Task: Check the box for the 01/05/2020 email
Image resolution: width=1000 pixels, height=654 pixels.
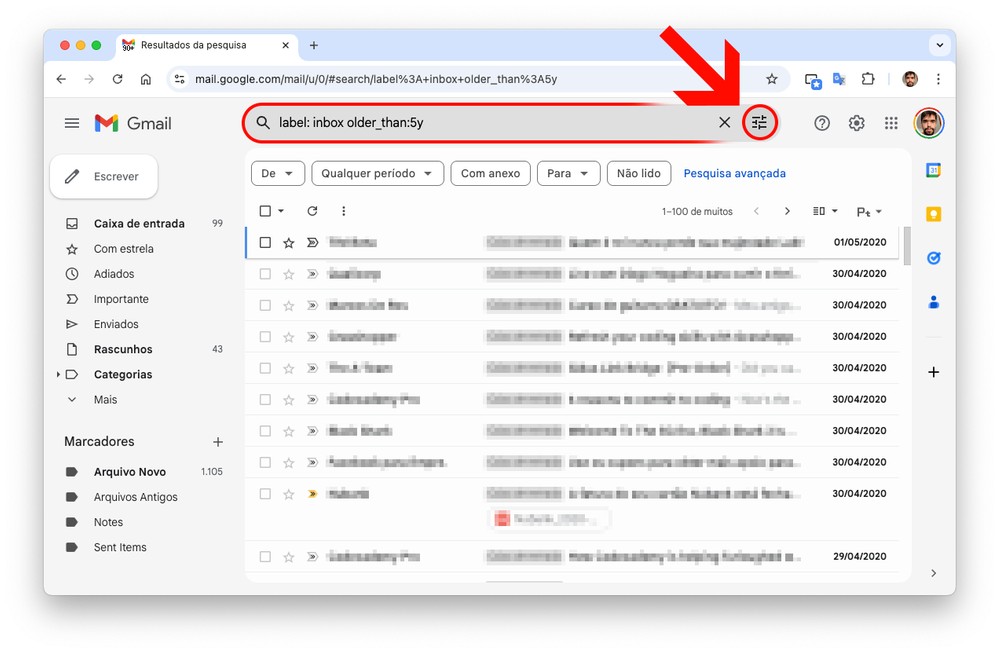Action: [x=265, y=242]
